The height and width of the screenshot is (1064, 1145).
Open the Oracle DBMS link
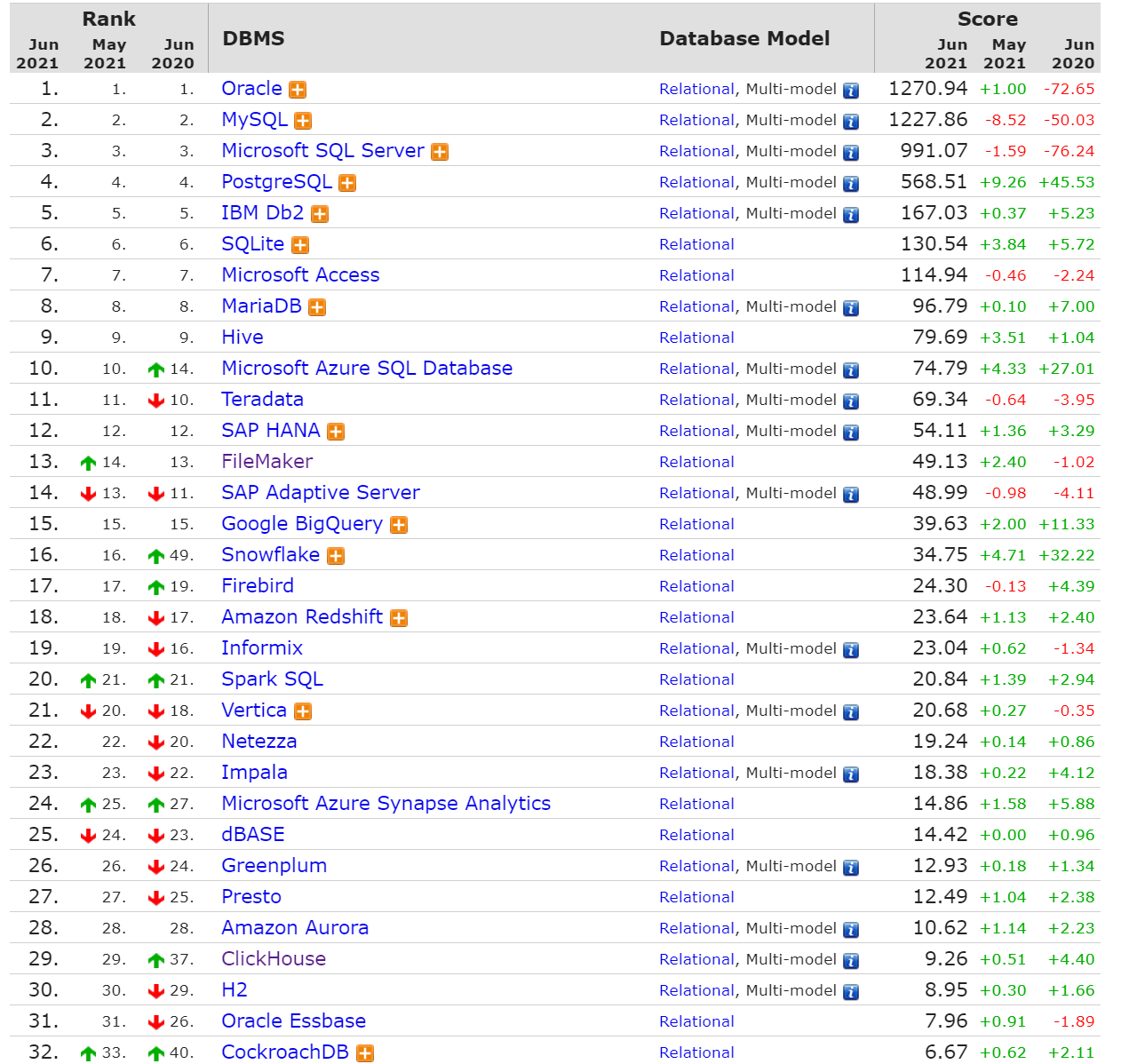coord(251,89)
